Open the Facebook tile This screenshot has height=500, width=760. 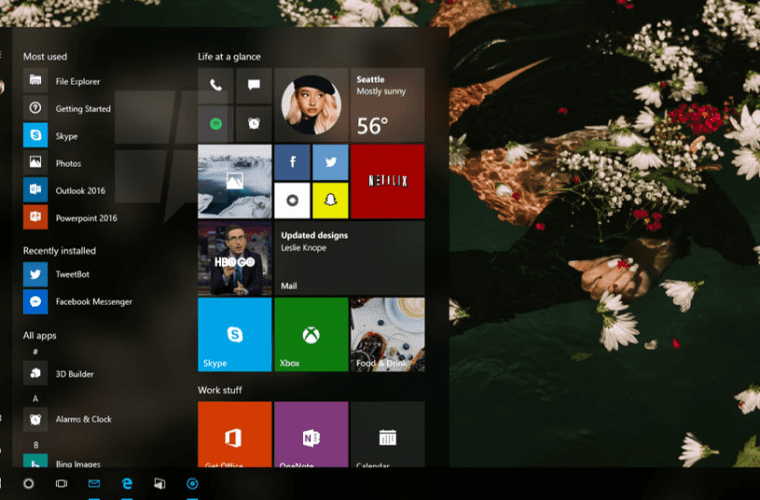pos(292,161)
